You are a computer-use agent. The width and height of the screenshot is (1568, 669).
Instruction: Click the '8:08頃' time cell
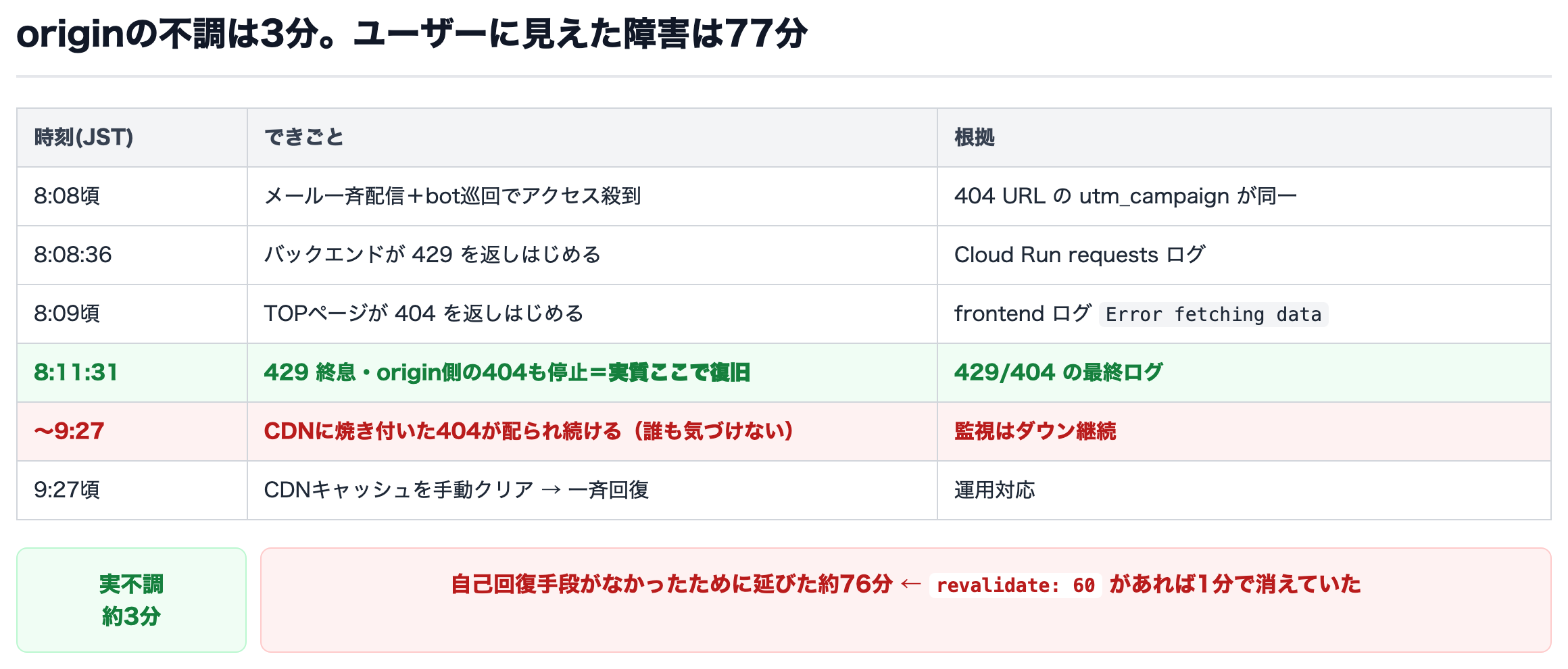(132, 197)
